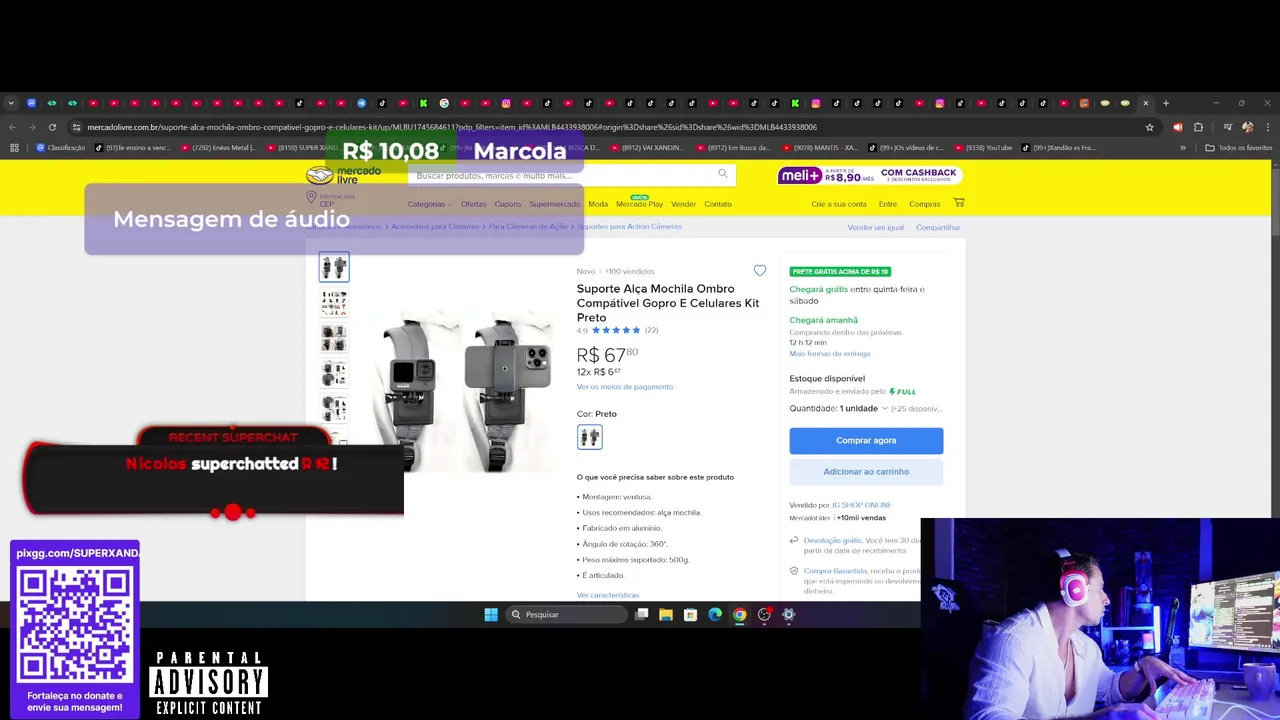Select the second product thumbnail
Viewport: 1280px width, 720px height.
coord(334,302)
